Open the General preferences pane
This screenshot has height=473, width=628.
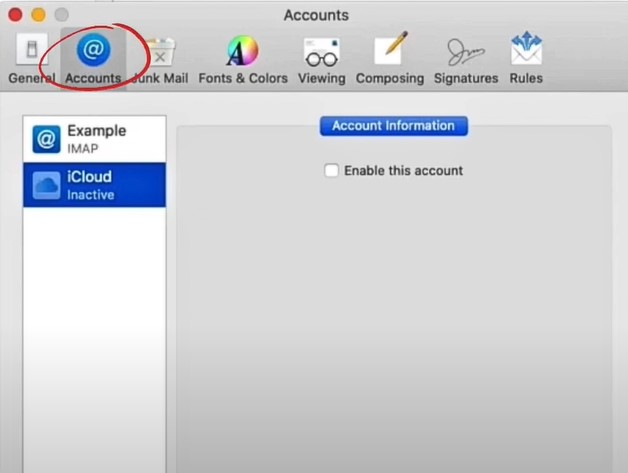click(31, 58)
